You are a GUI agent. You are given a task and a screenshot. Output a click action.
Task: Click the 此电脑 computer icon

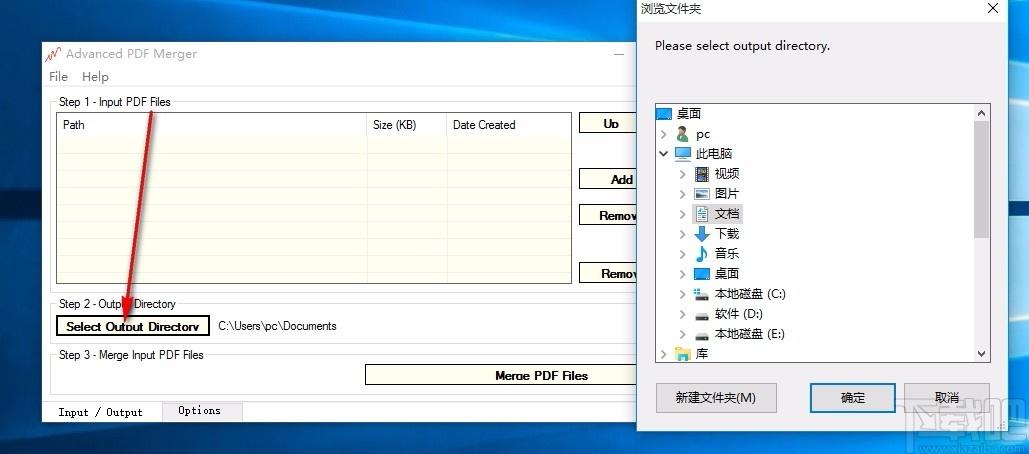(x=683, y=154)
